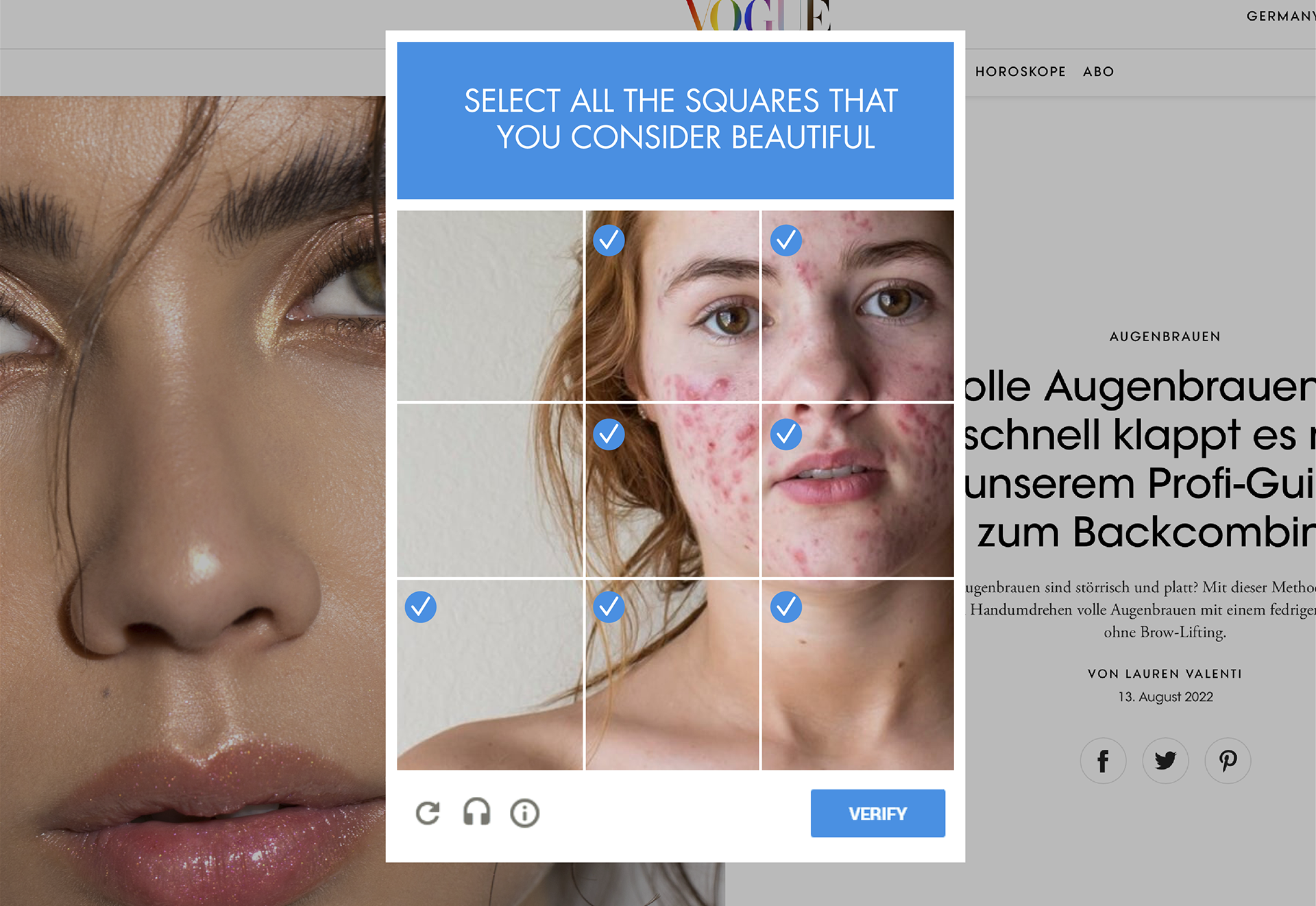Click the captcha reload arrow icon
This screenshot has height=906, width=1316.
[428, 813]
